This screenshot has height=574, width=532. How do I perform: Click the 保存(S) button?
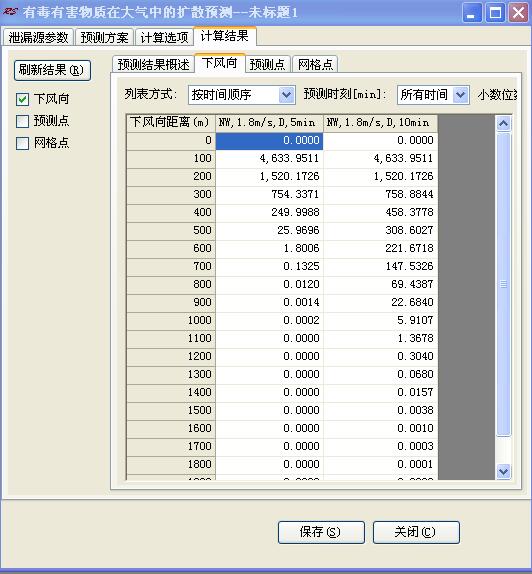(321, 532)
